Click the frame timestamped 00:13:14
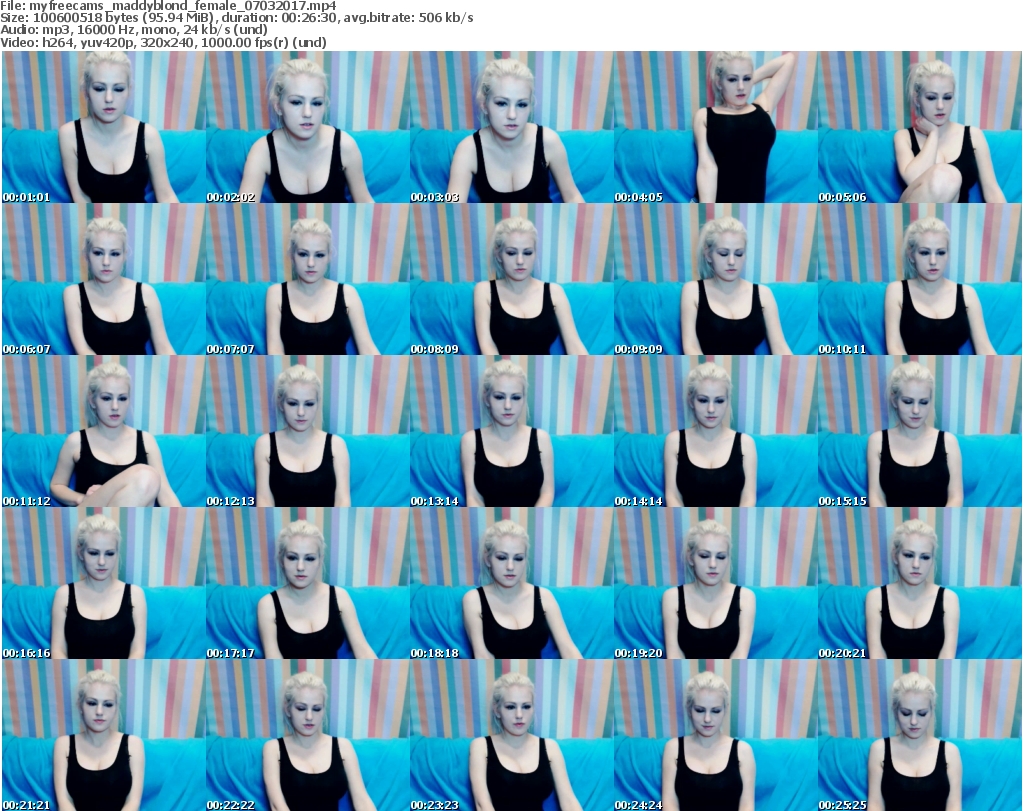This screenshot has height=811, width=1024. (511, 432)
